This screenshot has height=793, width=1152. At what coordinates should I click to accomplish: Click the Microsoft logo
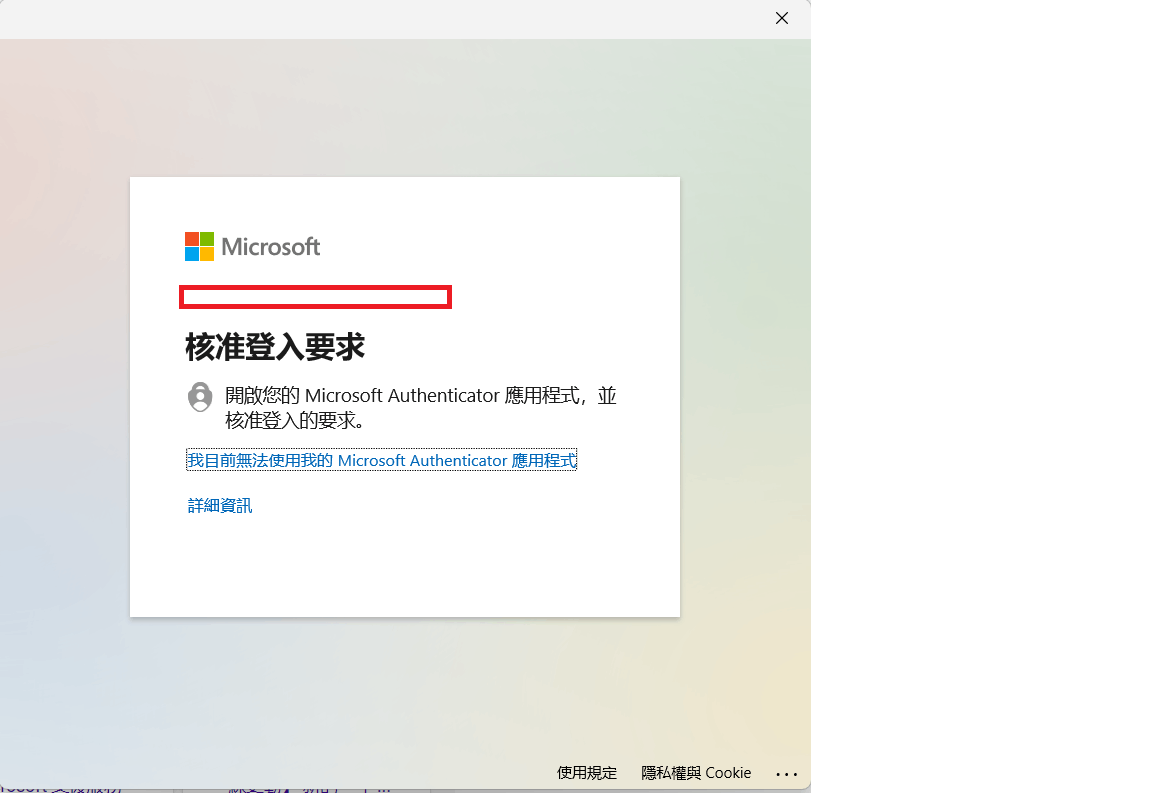253,247
